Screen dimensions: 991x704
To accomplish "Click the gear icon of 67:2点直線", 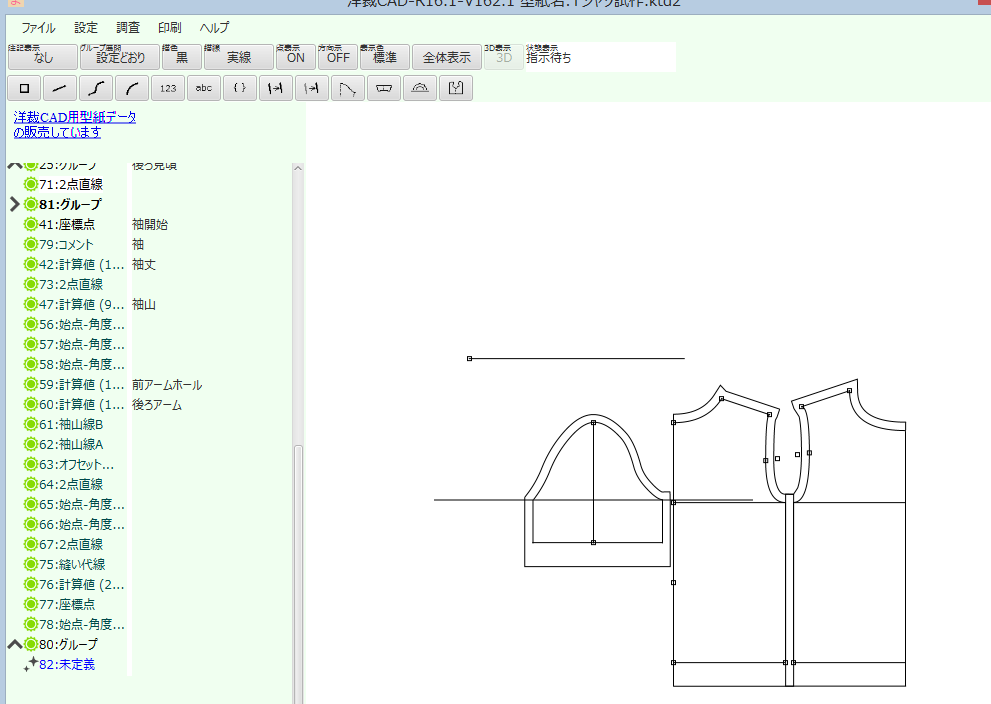I will 30,544.
